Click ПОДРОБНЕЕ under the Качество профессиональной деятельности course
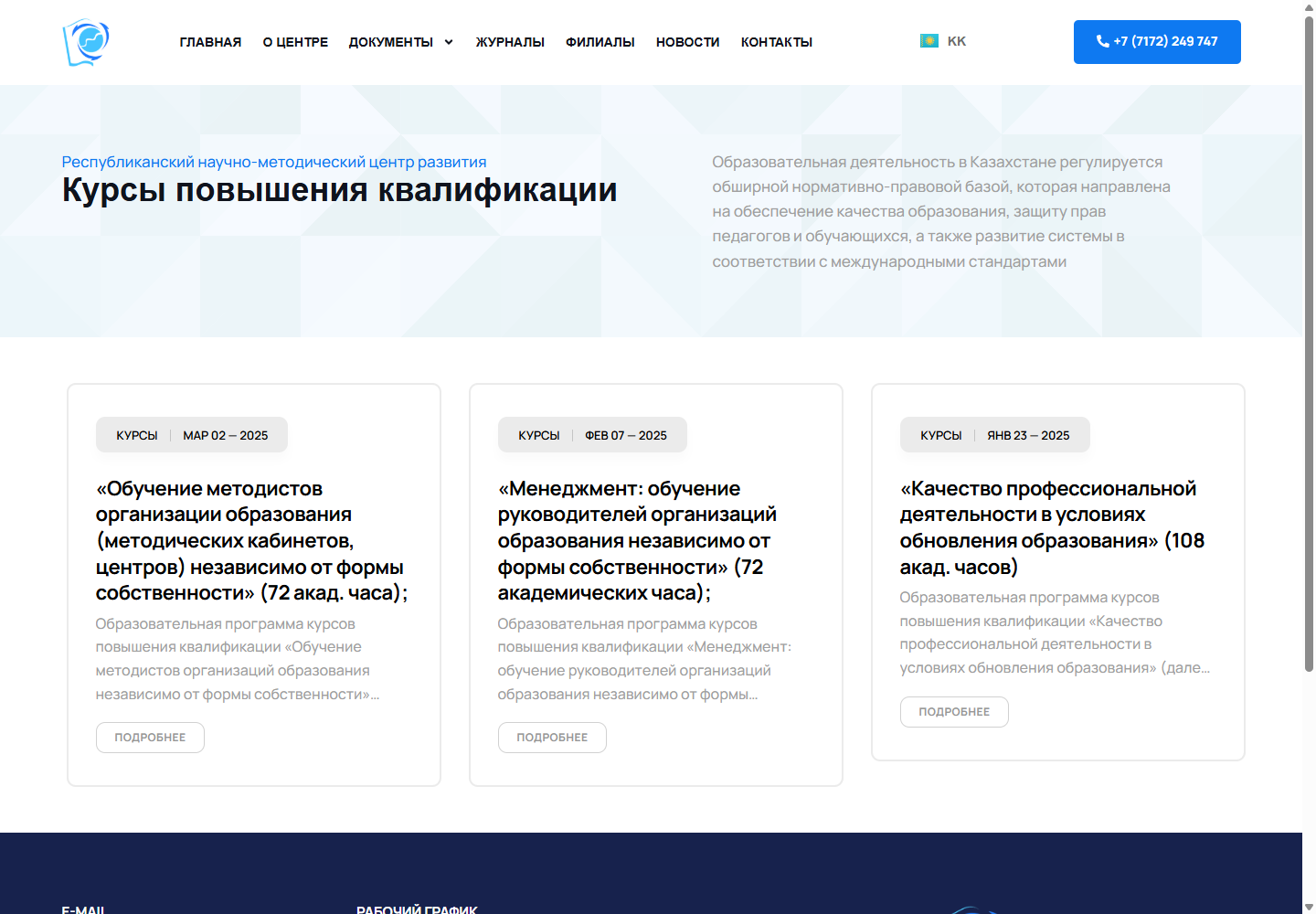This screenshot has height=914, width=1316. [x=954, y=712]
